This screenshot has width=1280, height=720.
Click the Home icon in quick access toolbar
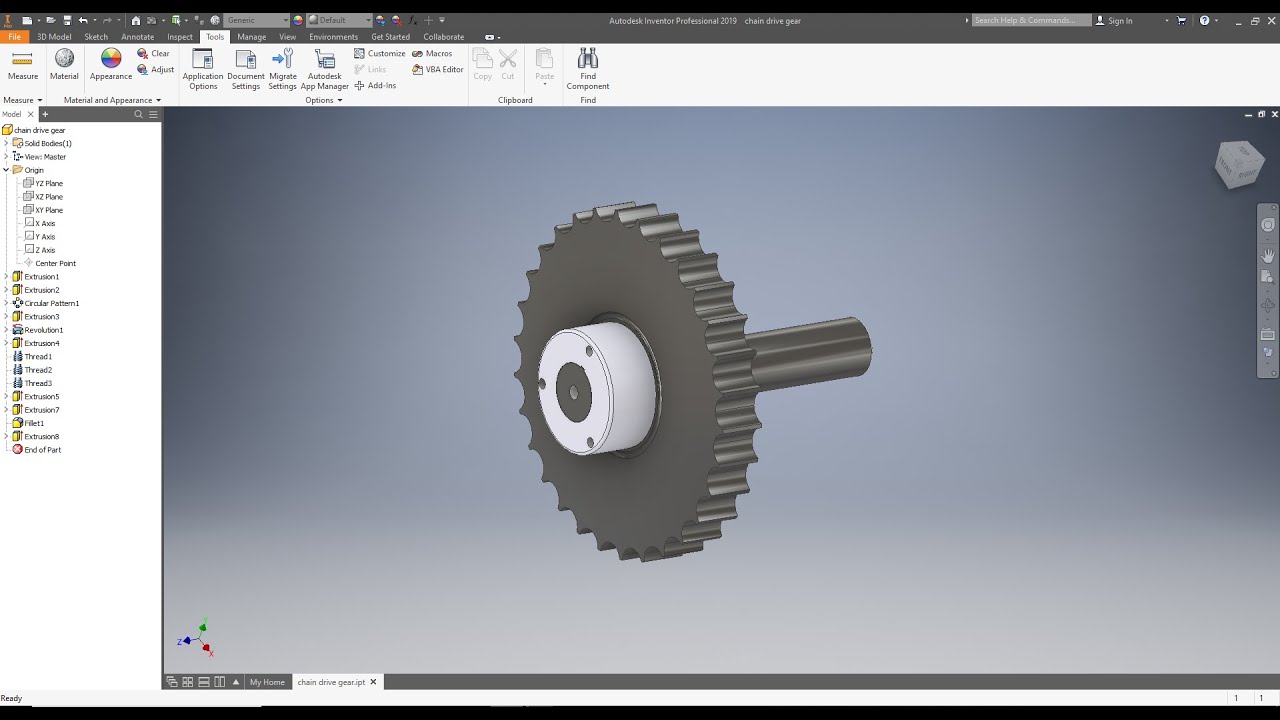(136, 20)
